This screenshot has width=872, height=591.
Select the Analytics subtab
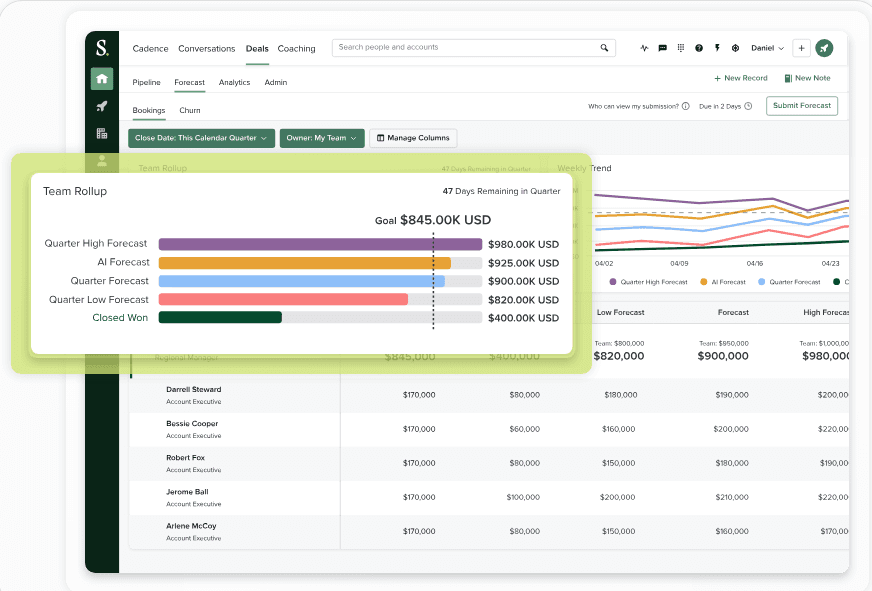pos(234,82)
